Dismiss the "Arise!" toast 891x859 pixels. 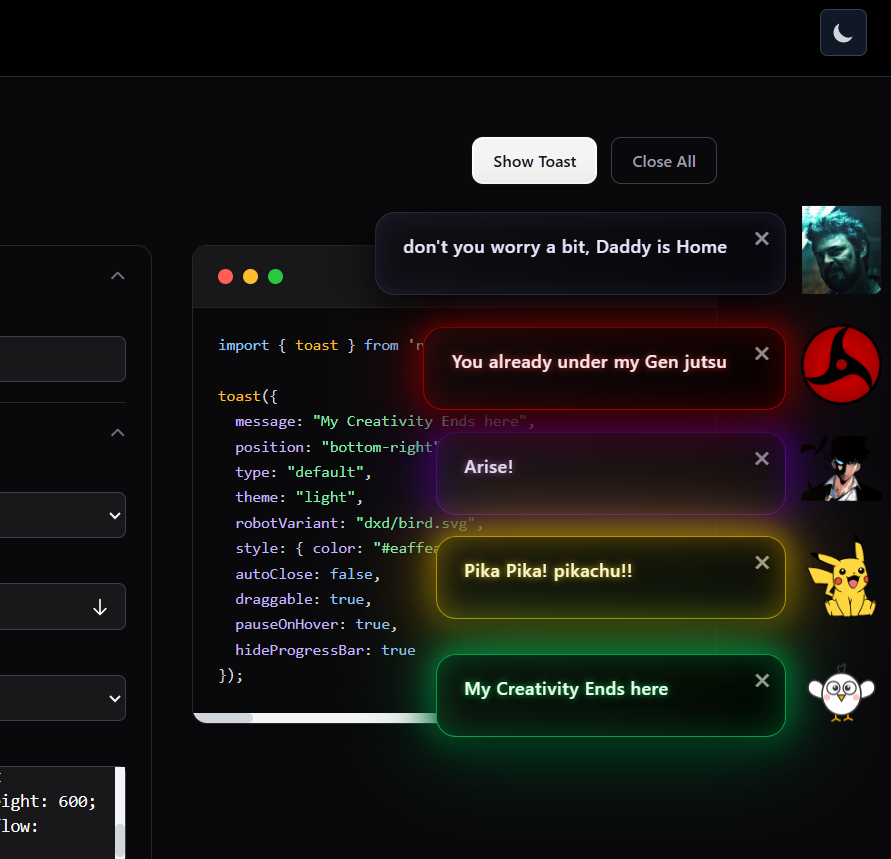pyautogui.click(x=762, y=458)
